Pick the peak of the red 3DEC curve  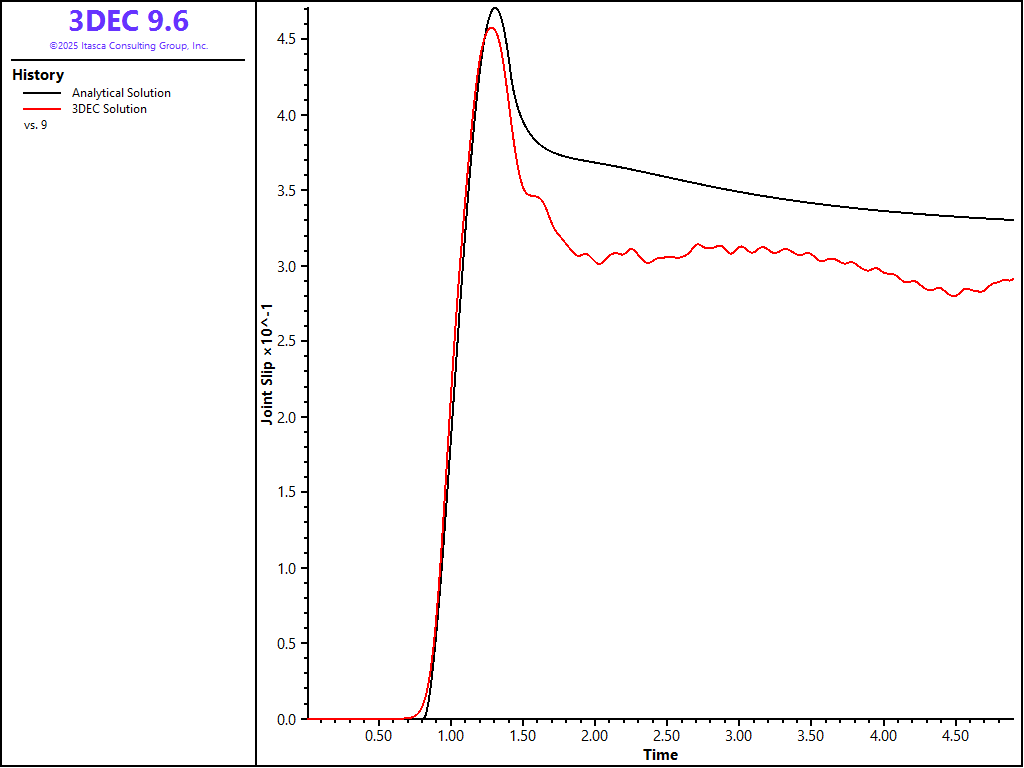pos(491,28)
